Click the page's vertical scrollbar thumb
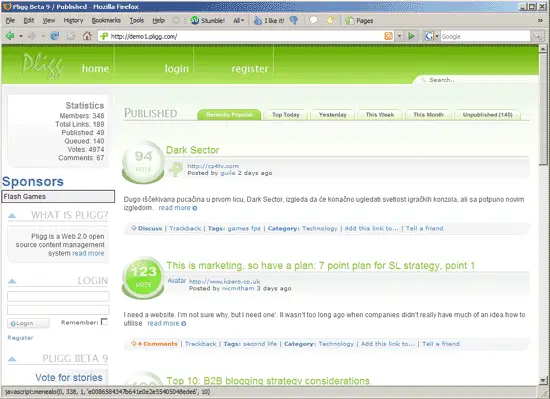 pos(543,108)
